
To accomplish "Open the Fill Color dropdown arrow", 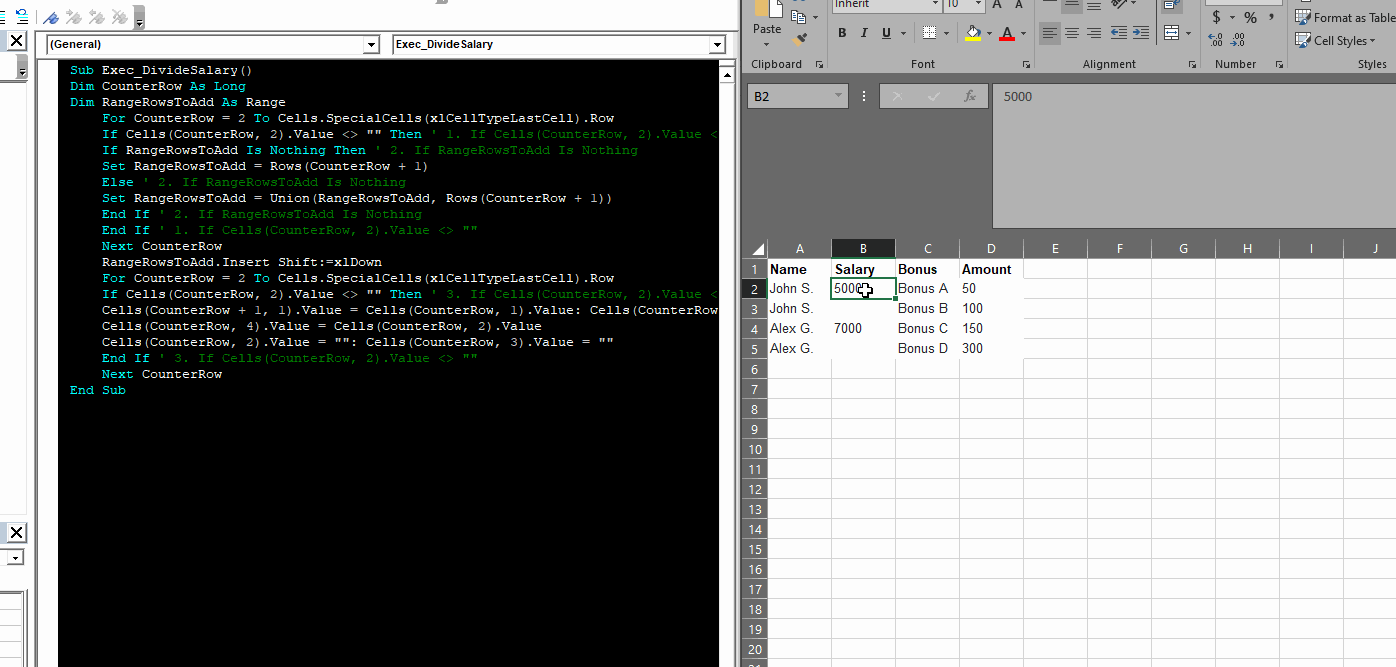I will pos(989,34).
